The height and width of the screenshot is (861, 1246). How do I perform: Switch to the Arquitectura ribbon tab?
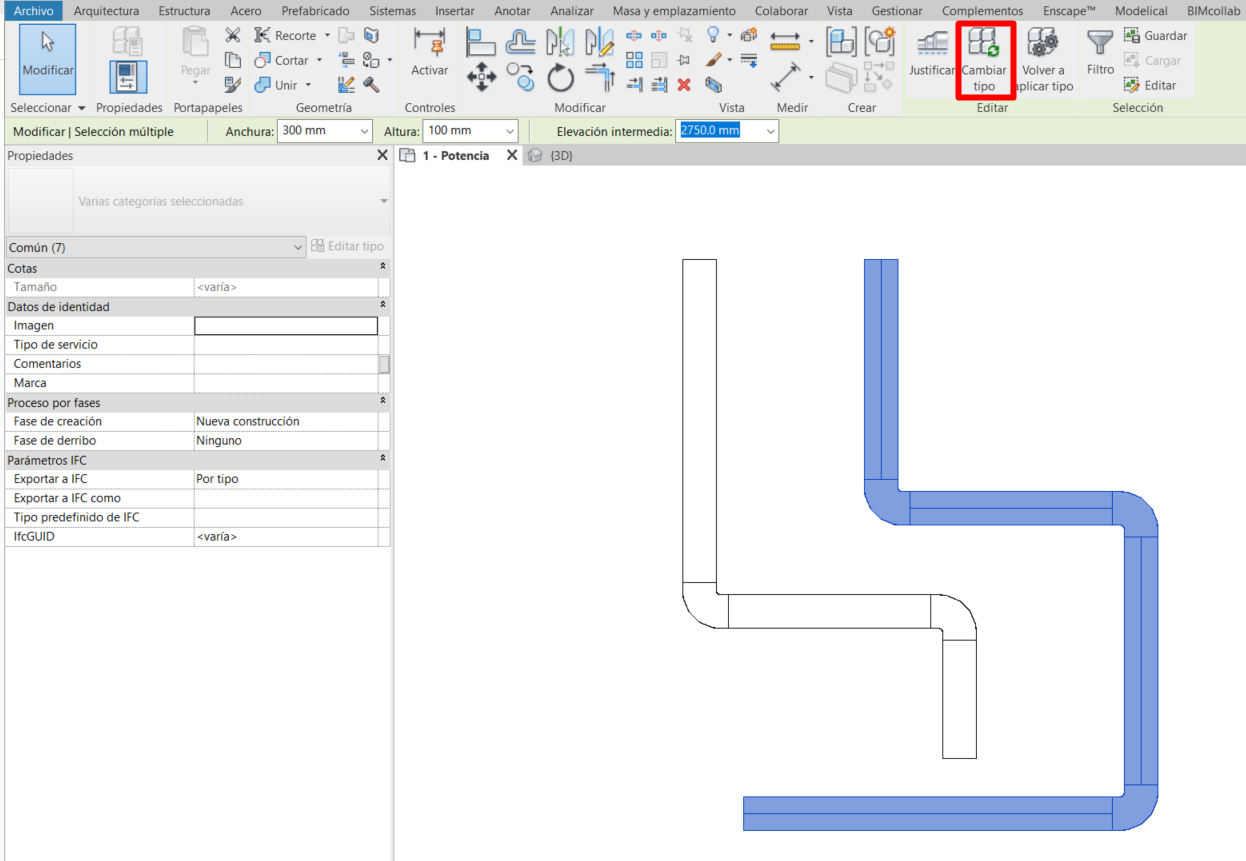coord(106,11)
